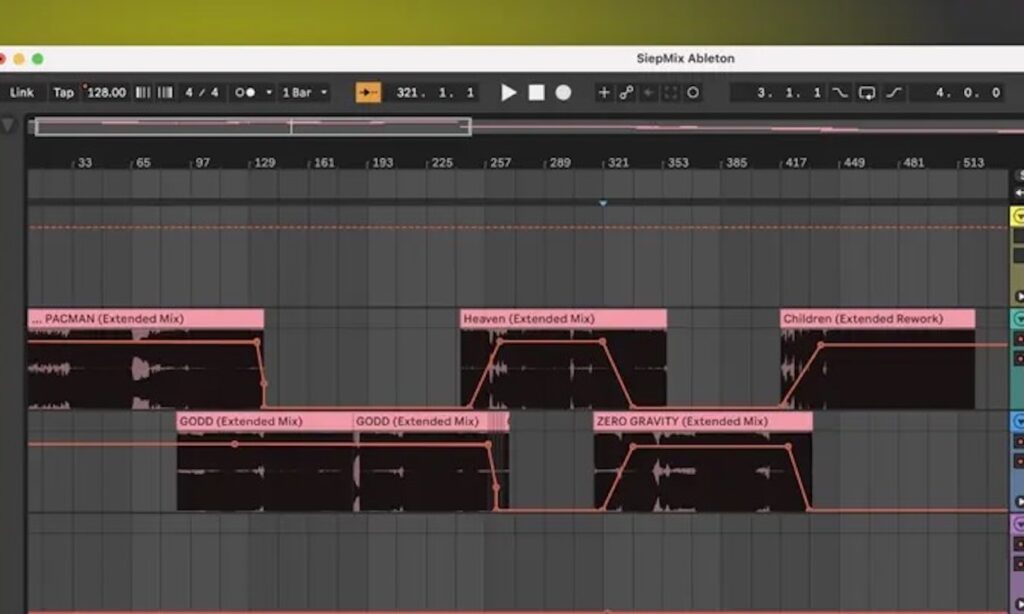Click the phase nudge up icon
Viewport: 1024px width, 614px height.
pos(165,92)
